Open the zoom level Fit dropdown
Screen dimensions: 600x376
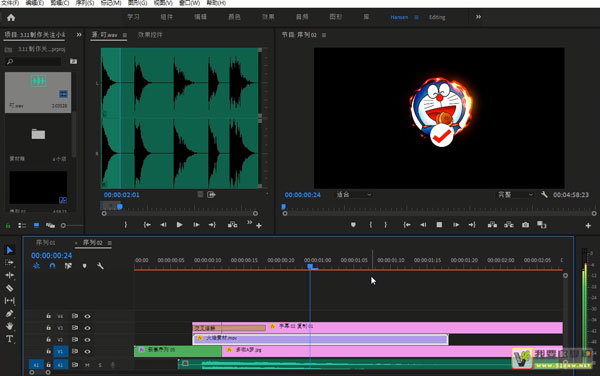click(x=354, y=195)
